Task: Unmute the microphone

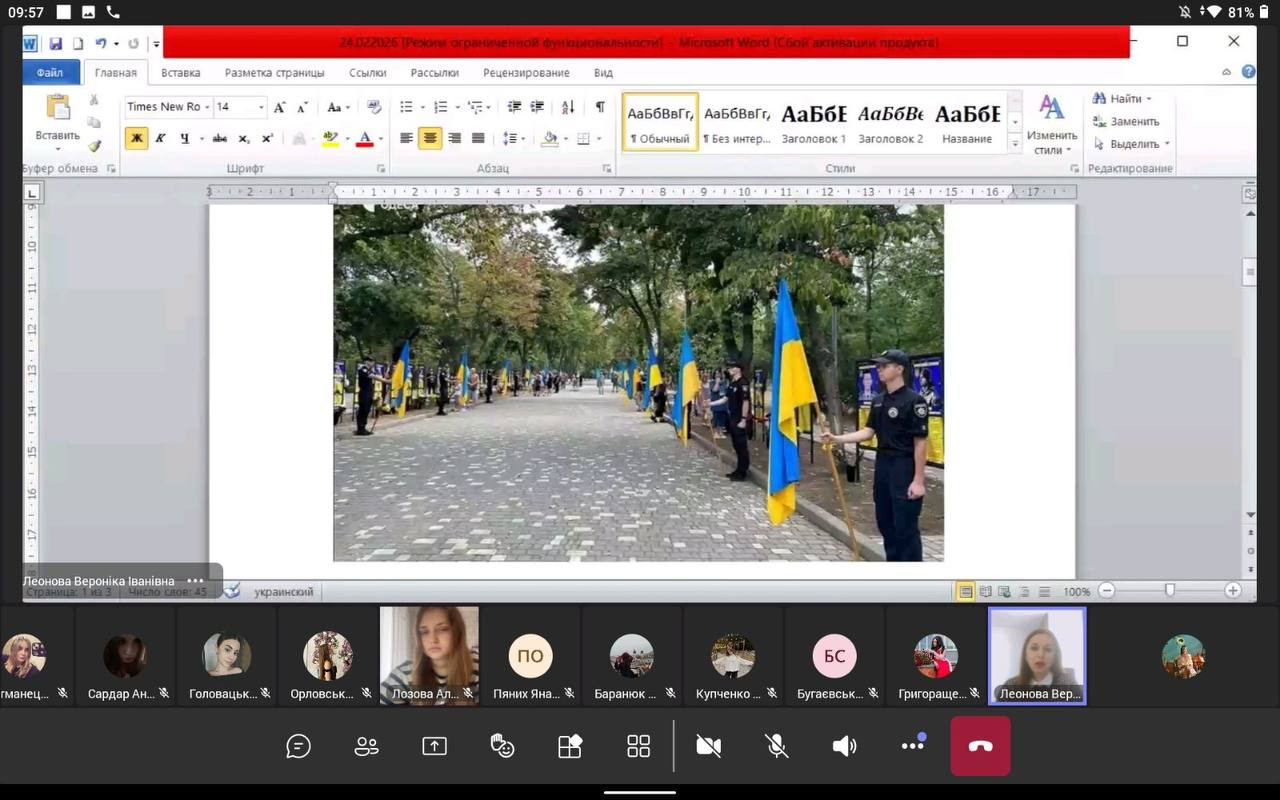Action: click(x=777, y=746)
